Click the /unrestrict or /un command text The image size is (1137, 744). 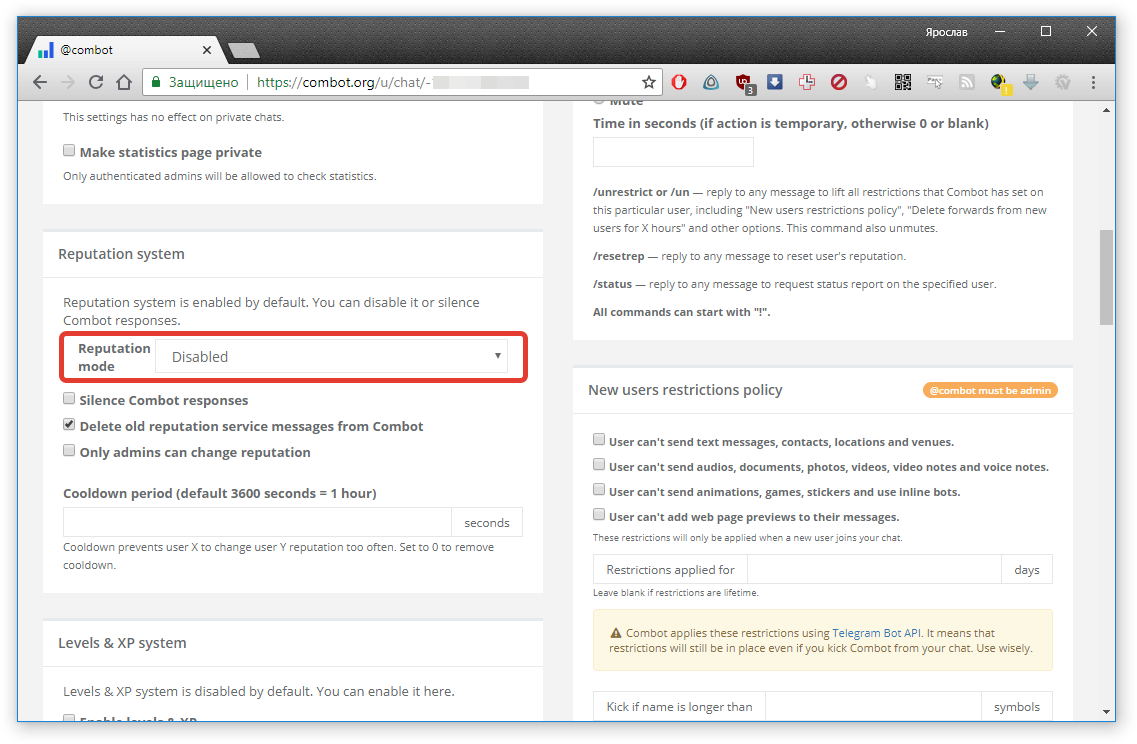click(x=641, y=192)
